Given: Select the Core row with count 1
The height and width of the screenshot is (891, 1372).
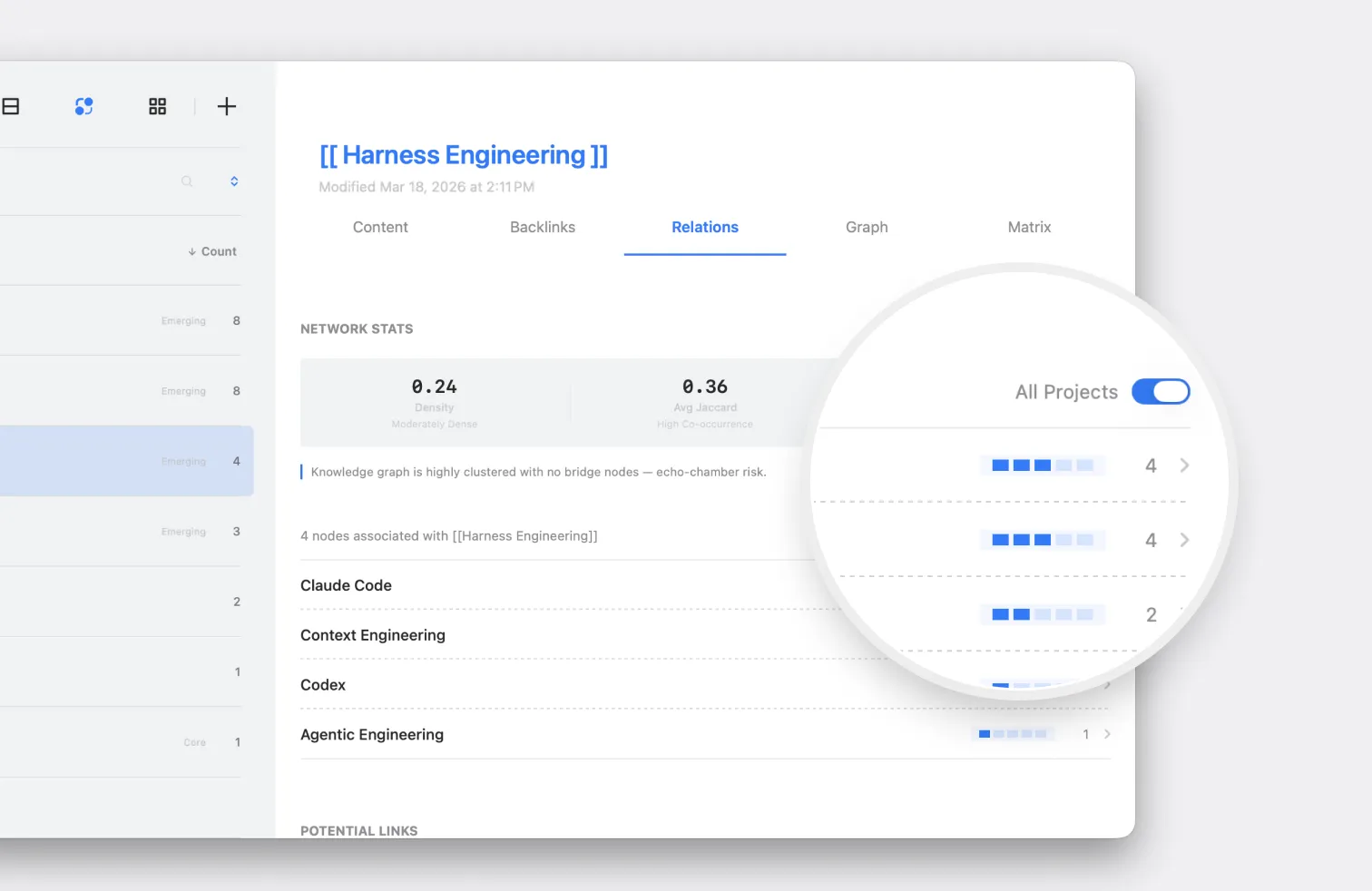Looking at the screenshot, I should click(121, 742).
